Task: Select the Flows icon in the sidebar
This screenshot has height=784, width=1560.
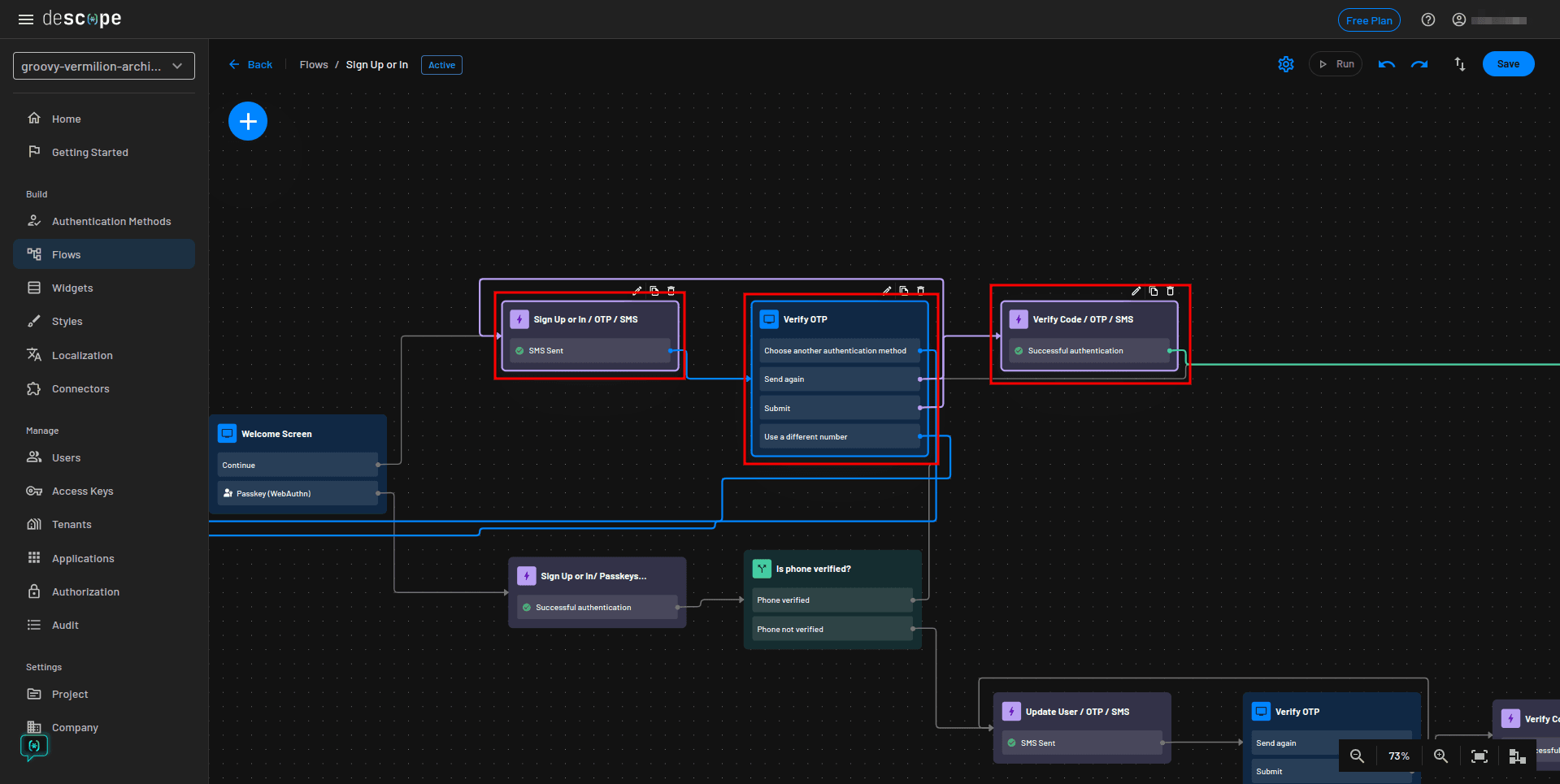Action: [33, 253]
